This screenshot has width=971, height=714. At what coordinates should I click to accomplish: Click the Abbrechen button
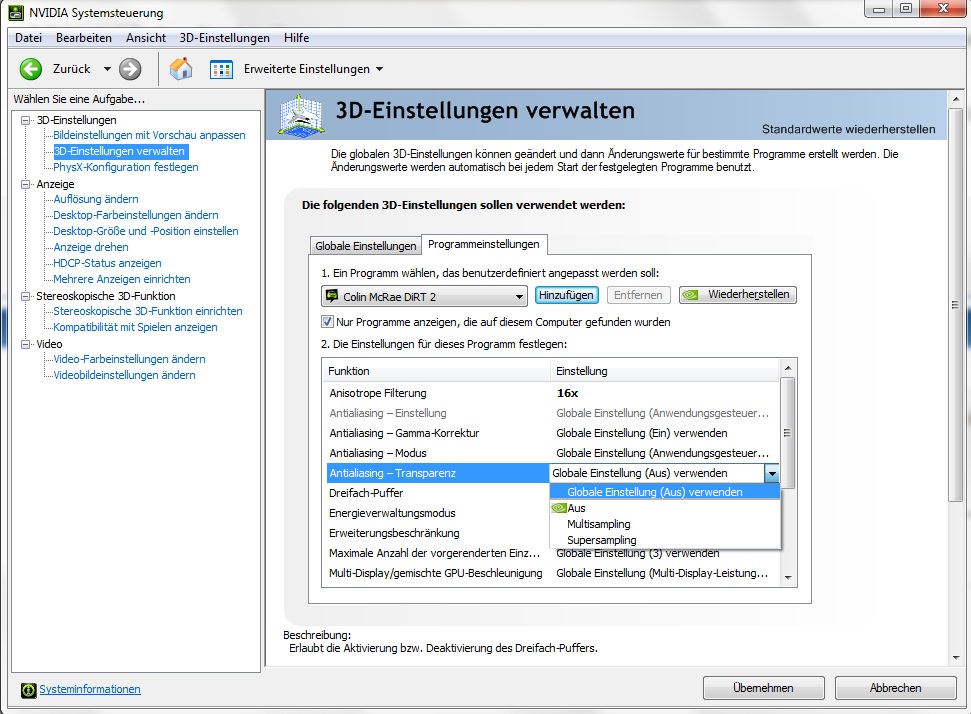pos(895,688)
